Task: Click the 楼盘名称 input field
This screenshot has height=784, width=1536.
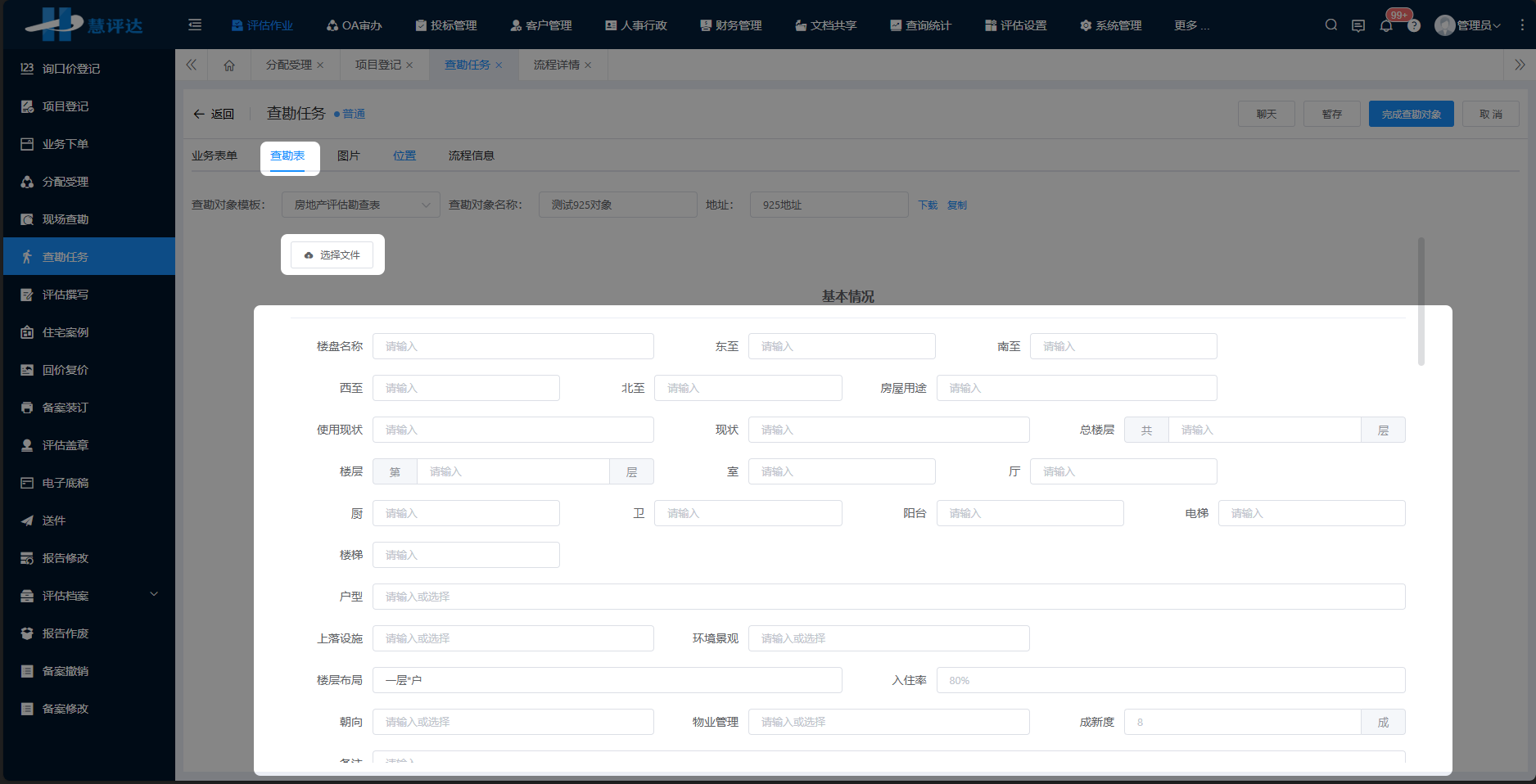Action: click(513, 345)
